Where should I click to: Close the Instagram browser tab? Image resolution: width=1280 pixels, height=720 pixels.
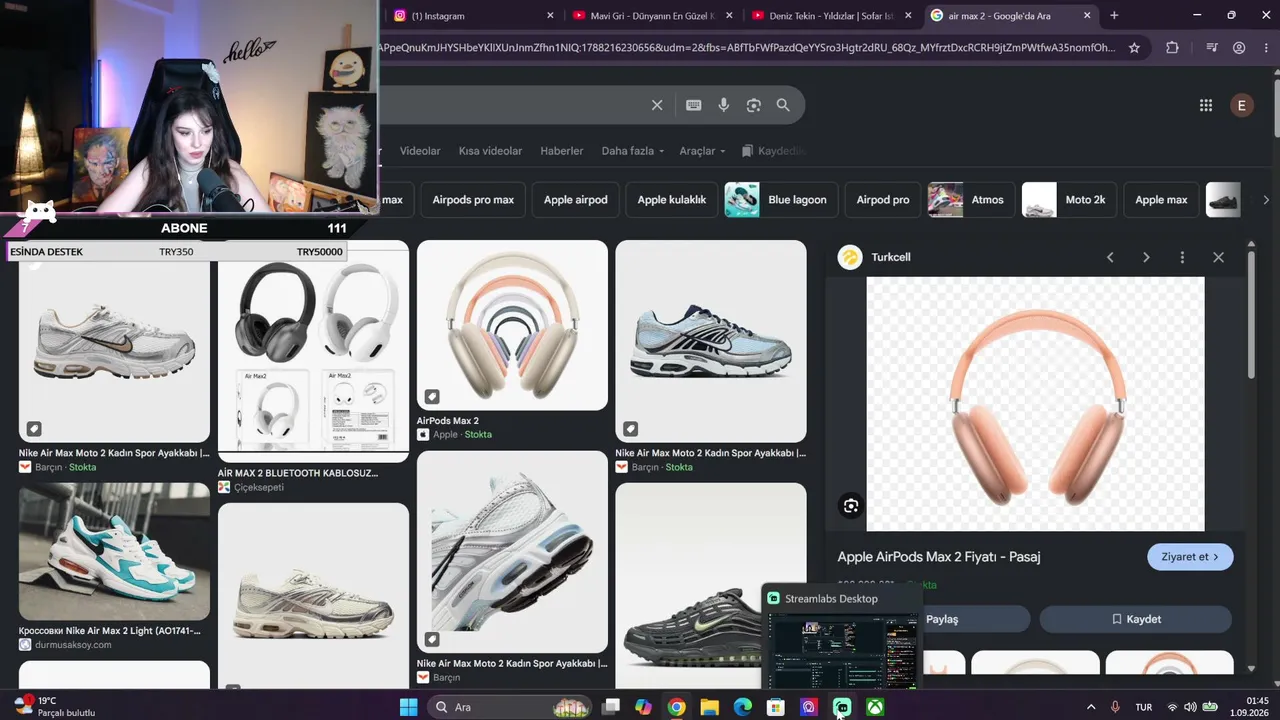550,15
